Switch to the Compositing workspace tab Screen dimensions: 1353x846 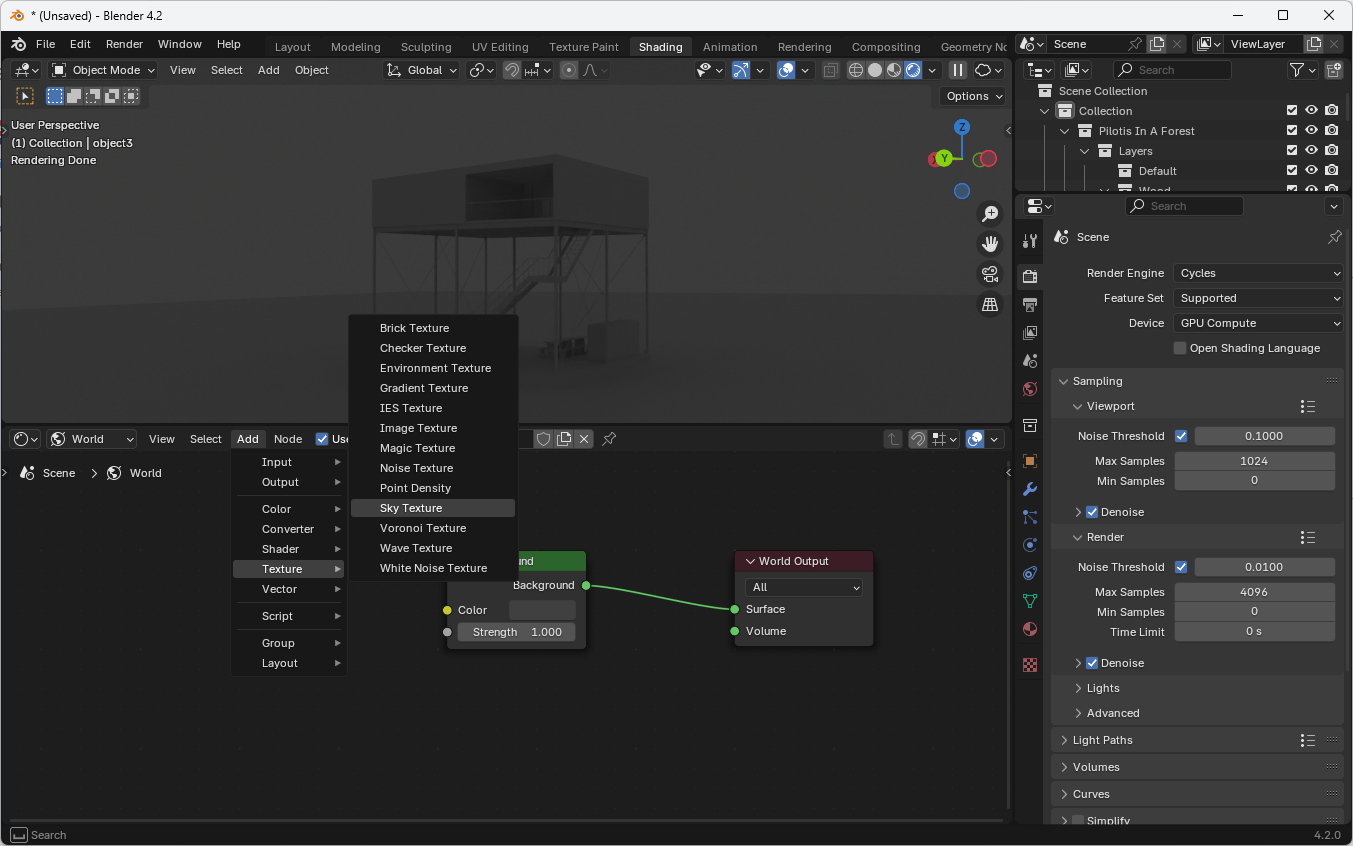click(x=885, y=47)
